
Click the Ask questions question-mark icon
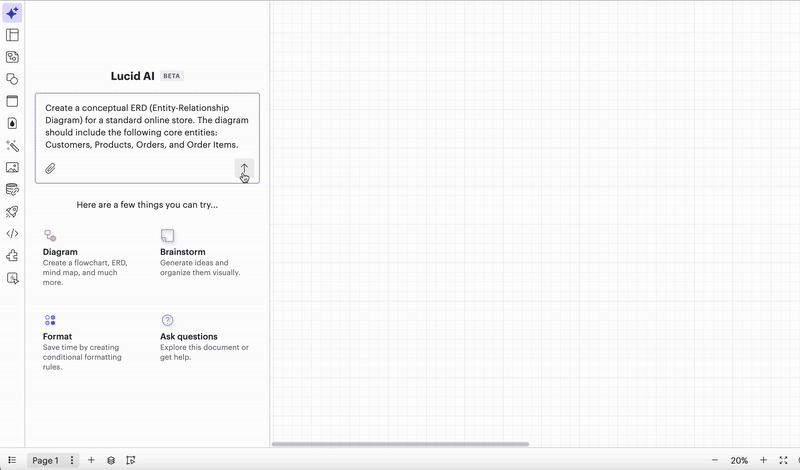click(x=167, y=320)
